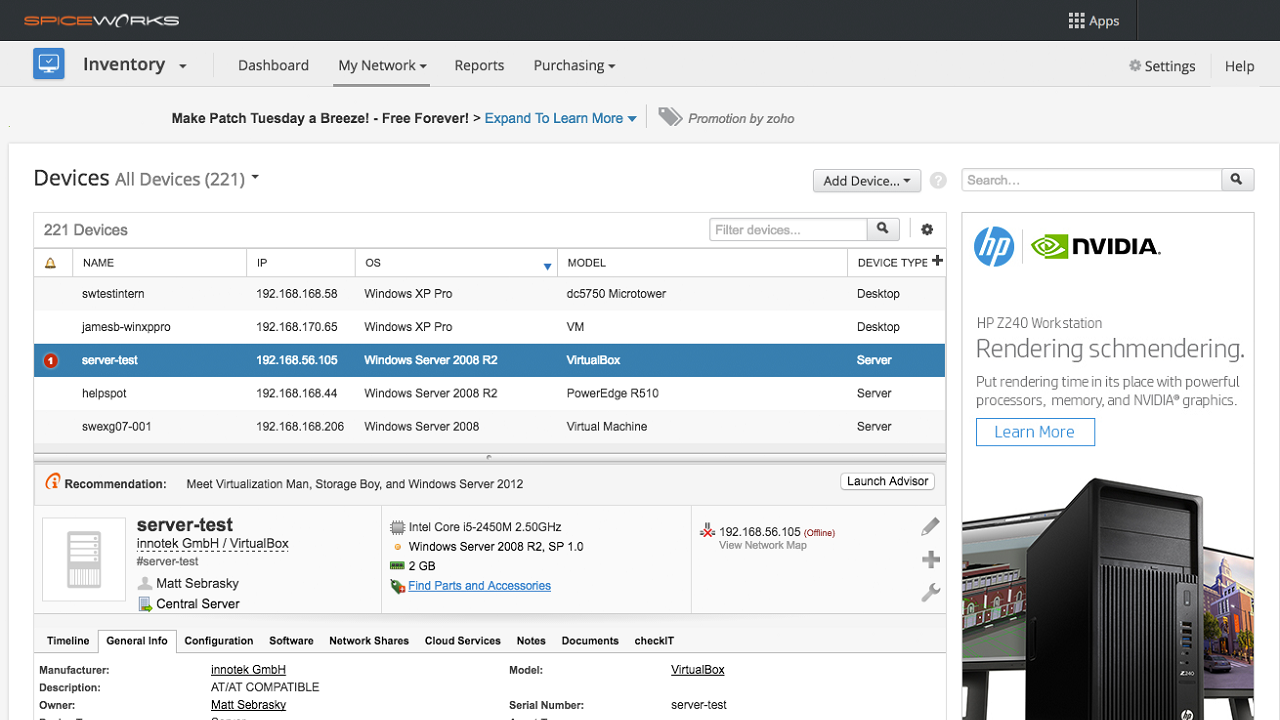Add a column with plus icon
This screenshot has width=1280, height=720.
[x=937, y=261]
